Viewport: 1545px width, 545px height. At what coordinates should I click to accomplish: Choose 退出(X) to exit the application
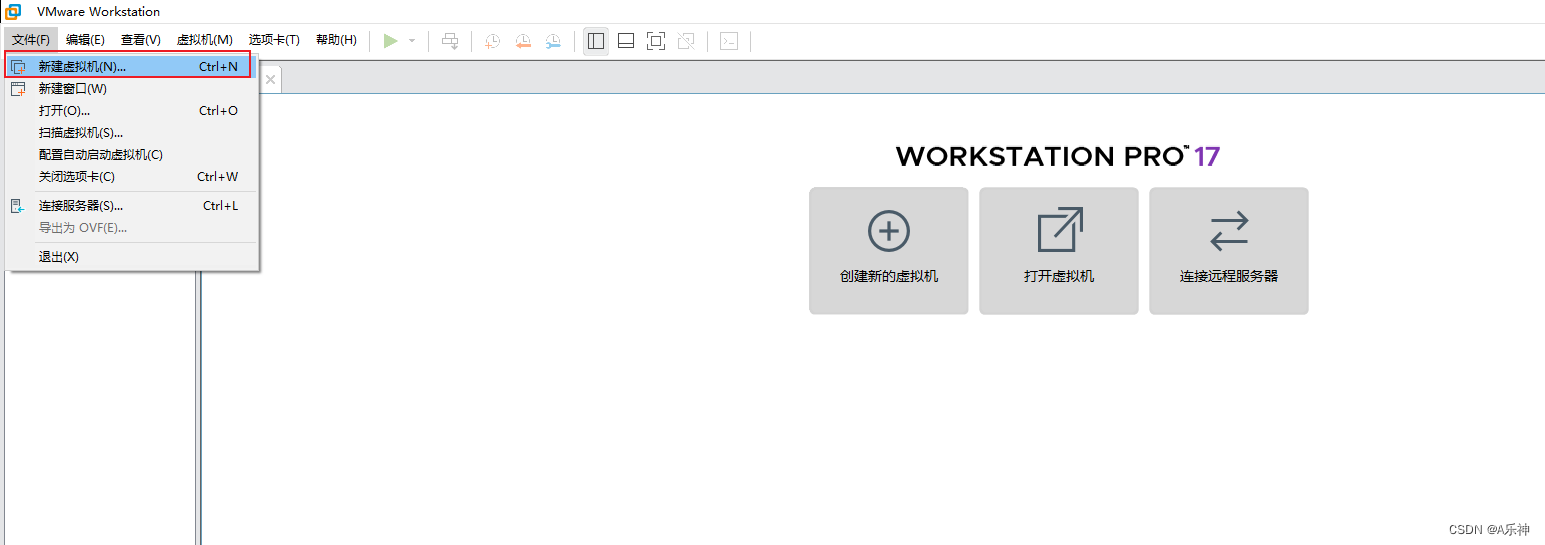[x=131, y=257]
